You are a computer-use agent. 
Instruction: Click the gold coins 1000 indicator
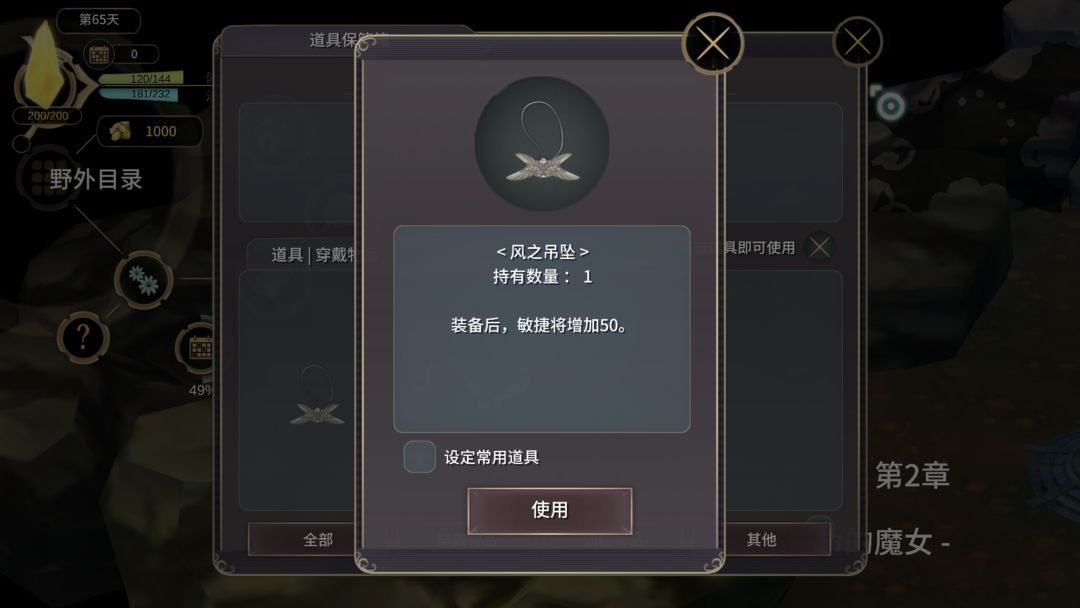150,131
